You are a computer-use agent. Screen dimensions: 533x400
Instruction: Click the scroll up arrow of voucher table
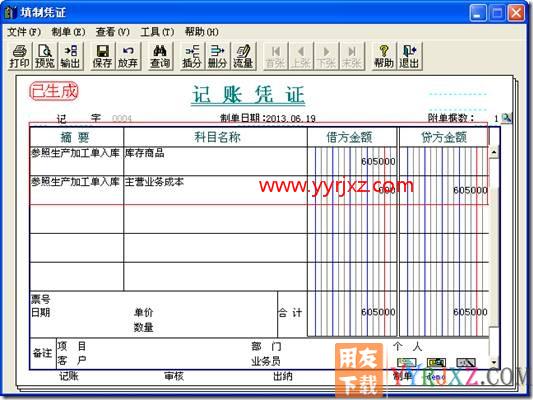494,152
